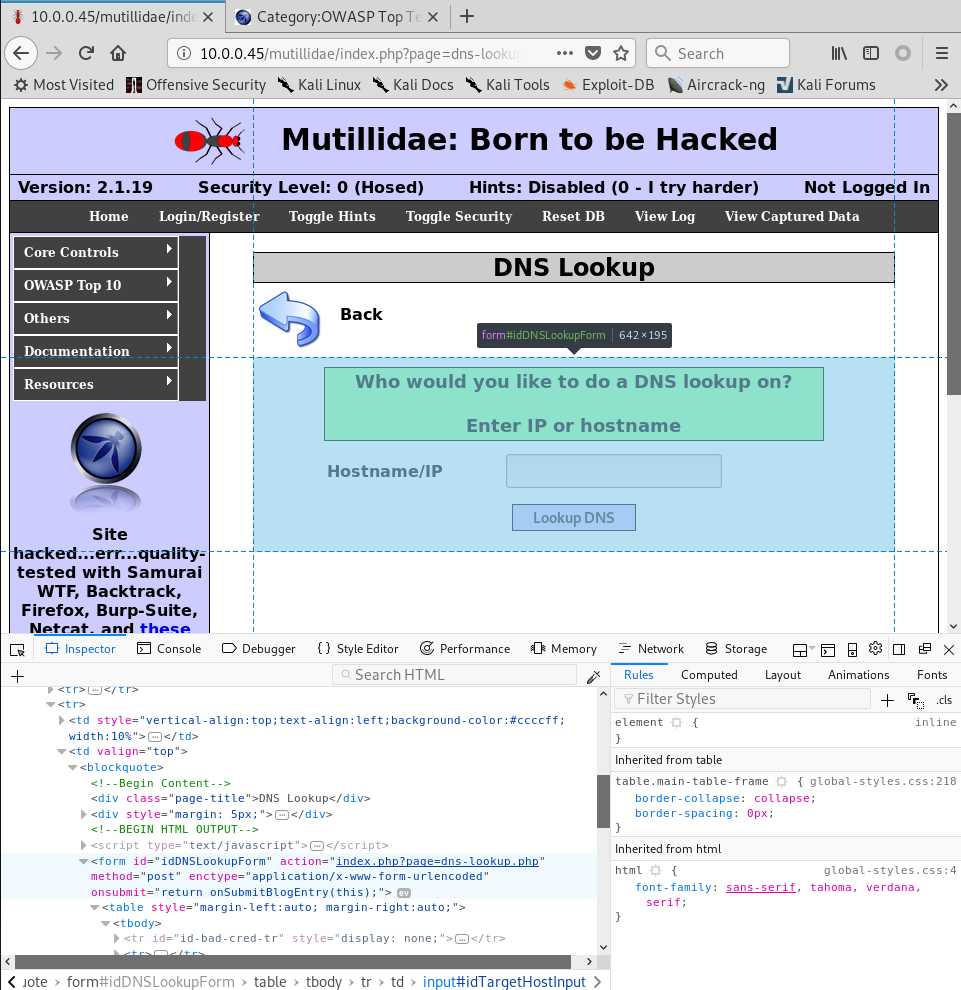Click in Hostname/IP text field

tap(614, 471)
